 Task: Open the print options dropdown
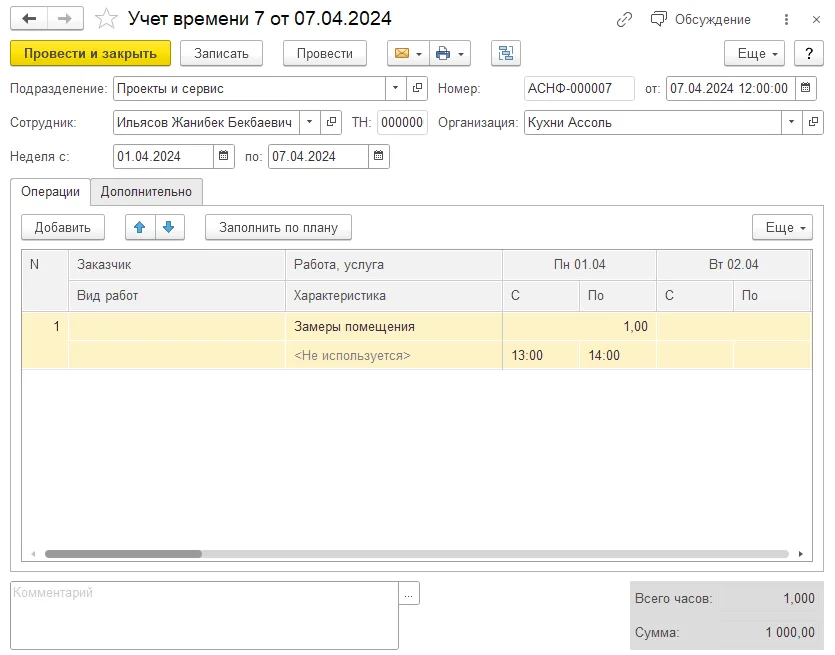coord(450,53)
